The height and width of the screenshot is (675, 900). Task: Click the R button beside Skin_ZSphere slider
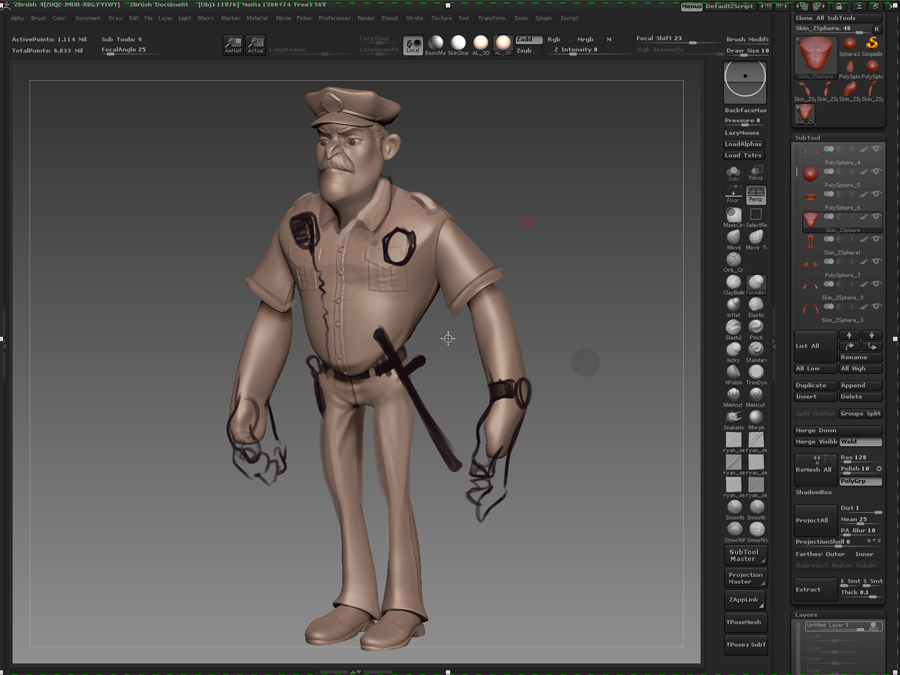(x=876, y=29)
